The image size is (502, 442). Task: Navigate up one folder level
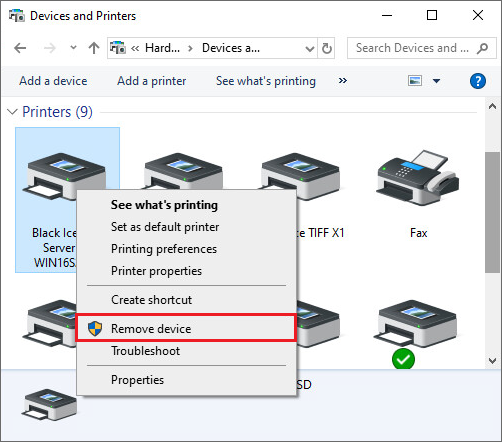[x=94, y=48]
